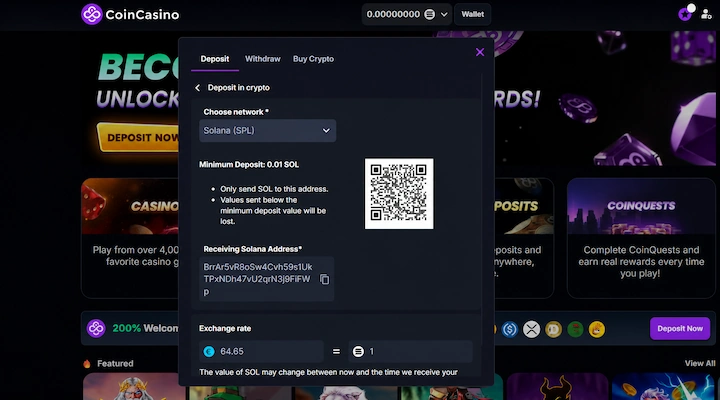Click the SOL coin icon in exchange rate
Viewport: 720px width, 400px height.
(x=358, y=351)
